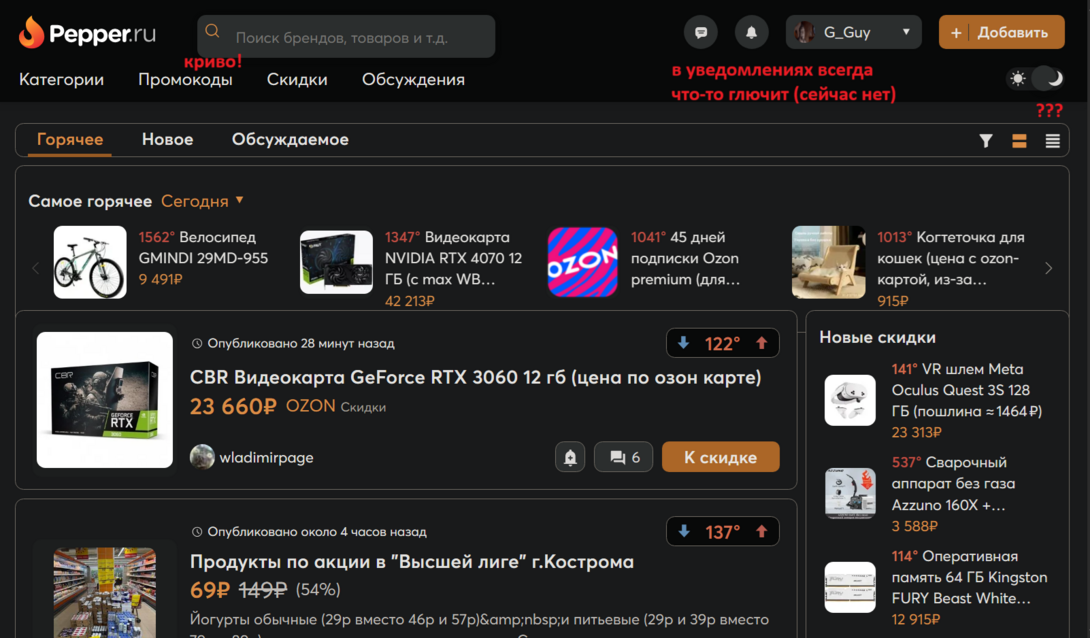Open the notifications bell in header
This screenshot has width=1090, height=638.
[751, 32]
